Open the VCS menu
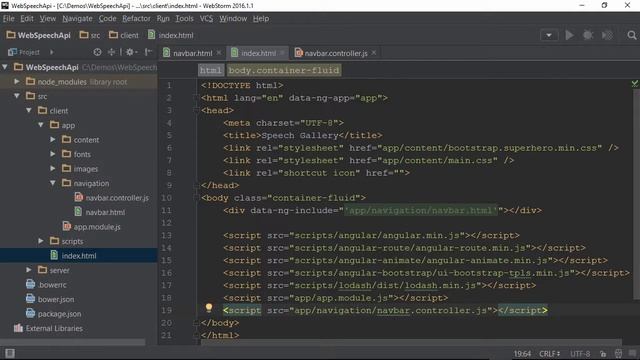640x360 pixels. pos(206,19)
